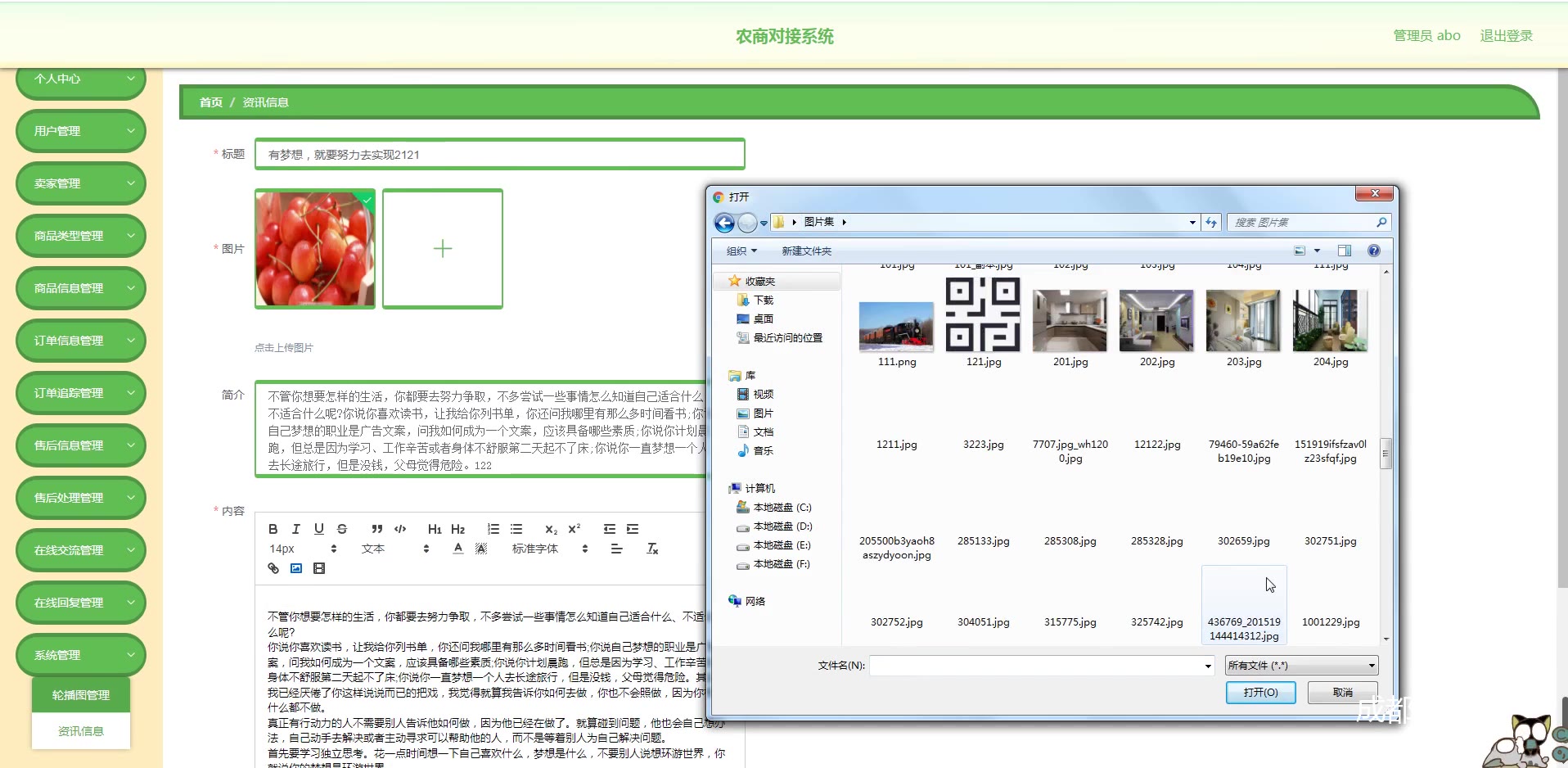
Task: Toggle the preview pane in file dialog
Action: click(1344, 251)
